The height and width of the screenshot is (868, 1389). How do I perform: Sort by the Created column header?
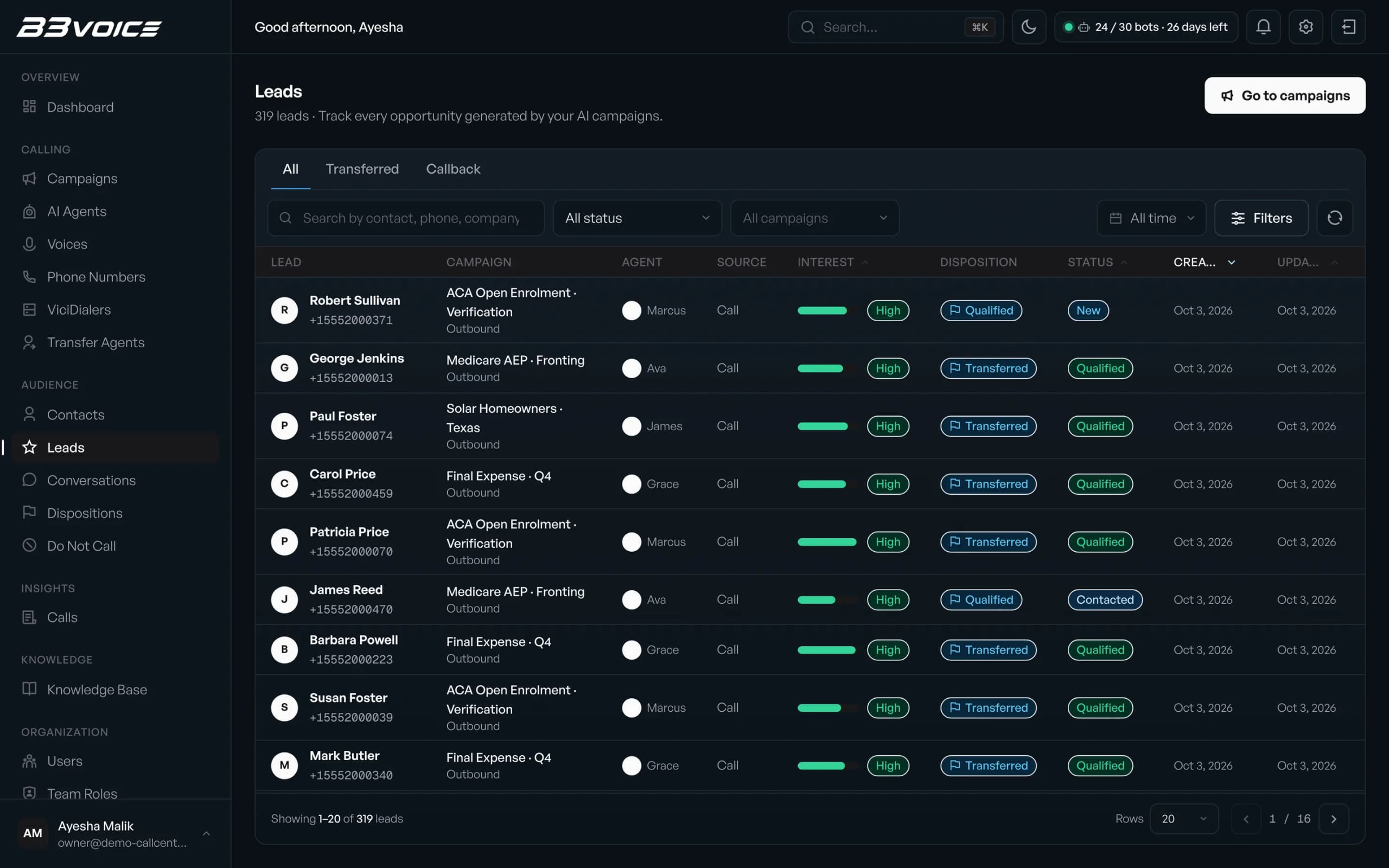(x=1204, y=262)
